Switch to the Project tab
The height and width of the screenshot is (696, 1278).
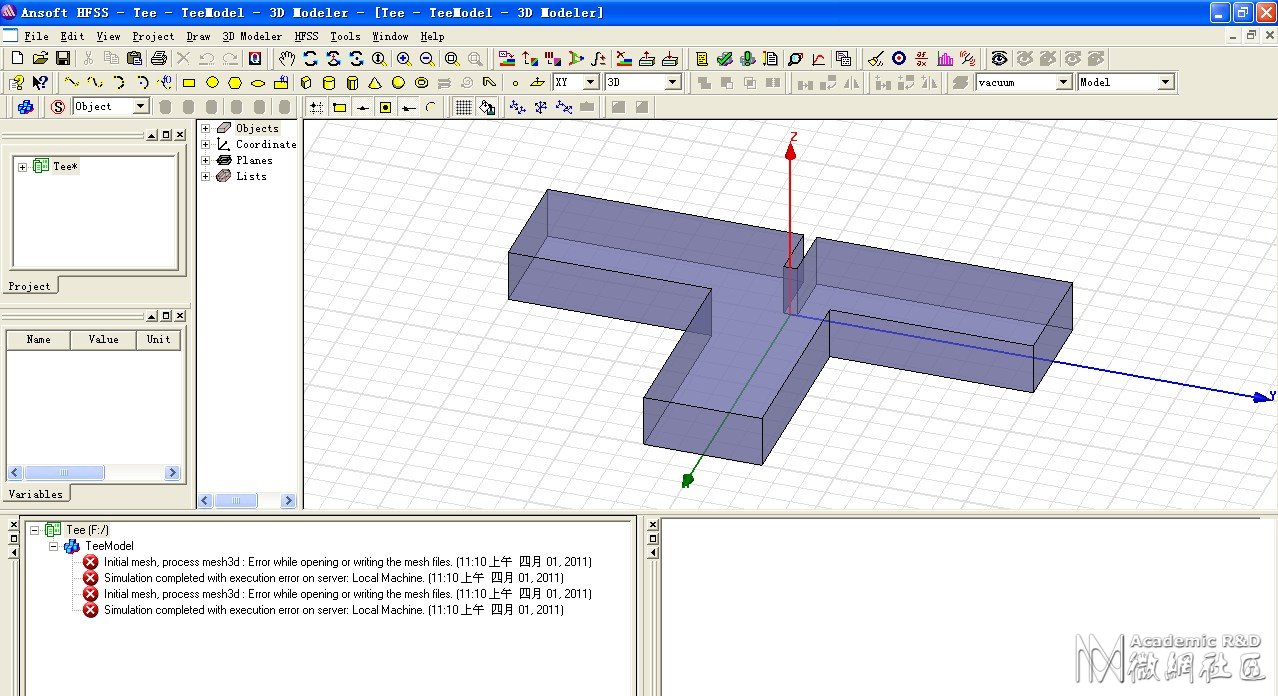29,286
